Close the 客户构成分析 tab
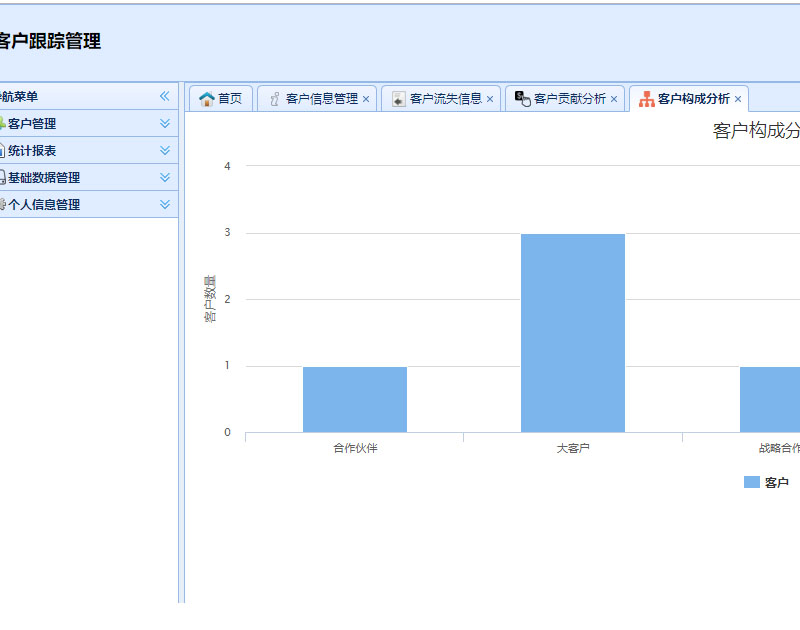This screenshot has width=800, height=630. point(738,100)
